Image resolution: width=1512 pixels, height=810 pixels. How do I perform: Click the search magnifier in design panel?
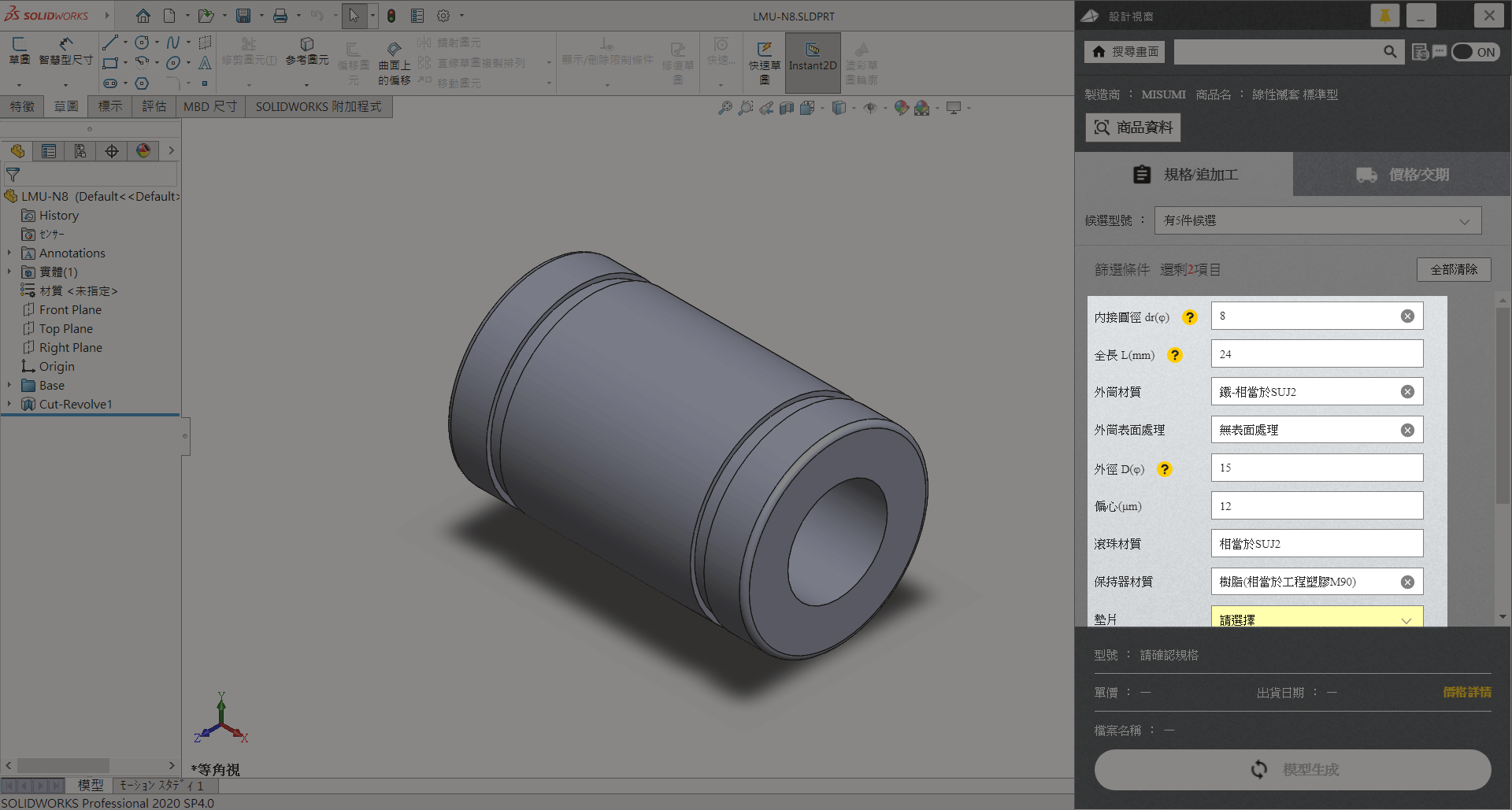click(x=1390, y=52)
